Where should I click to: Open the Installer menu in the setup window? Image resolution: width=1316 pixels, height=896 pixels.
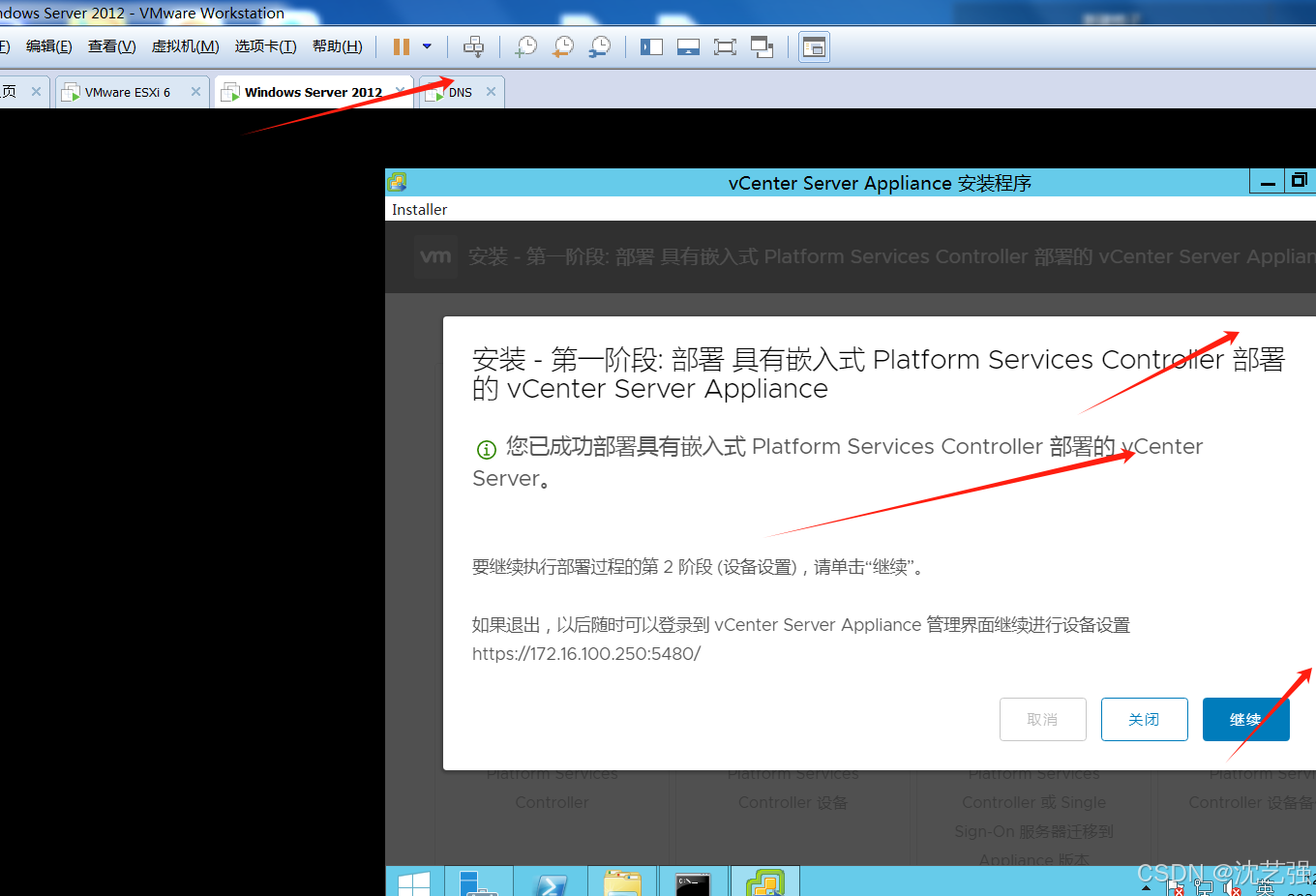(x=419, y=209)
